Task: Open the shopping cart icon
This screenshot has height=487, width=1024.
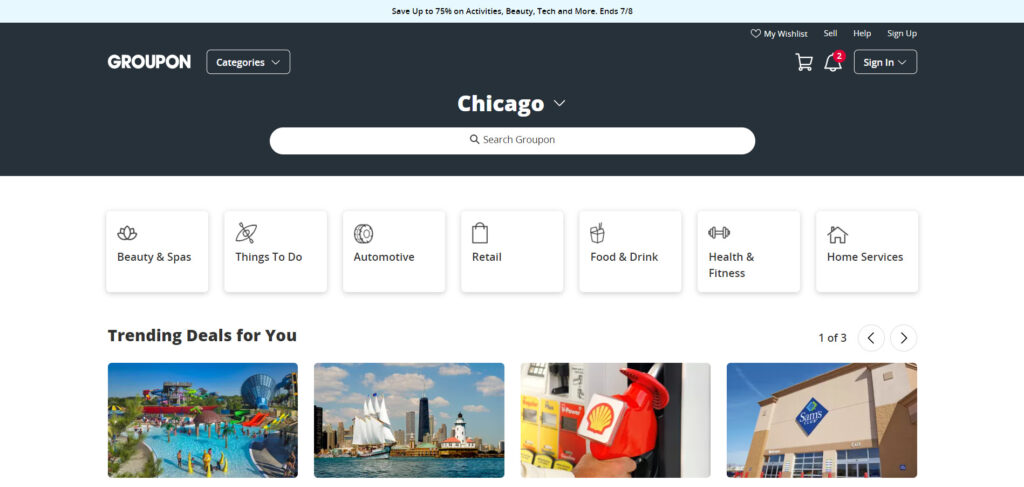Action: point(803,62)
